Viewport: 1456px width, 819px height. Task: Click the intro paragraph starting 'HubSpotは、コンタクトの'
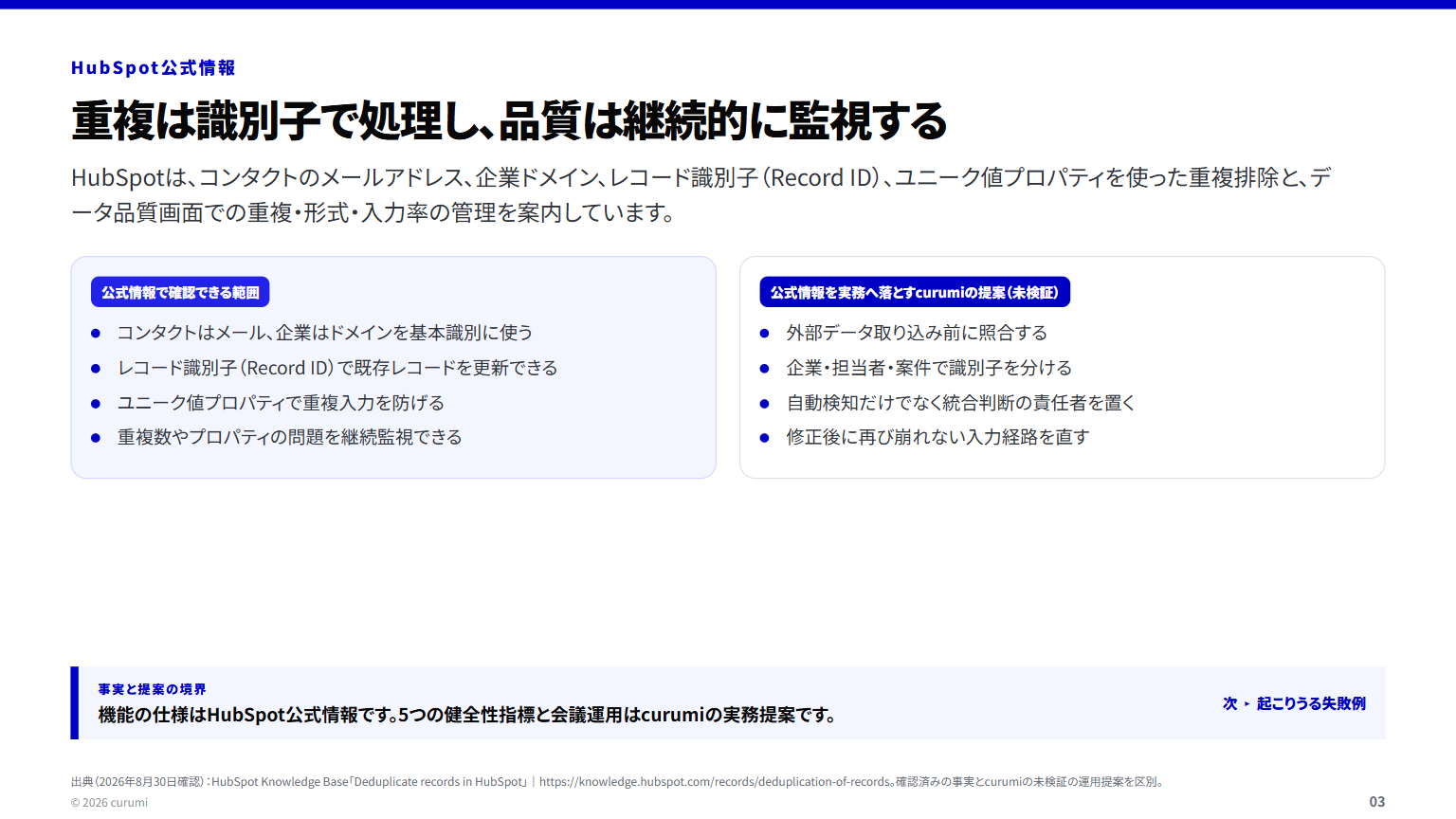[701, 194]
